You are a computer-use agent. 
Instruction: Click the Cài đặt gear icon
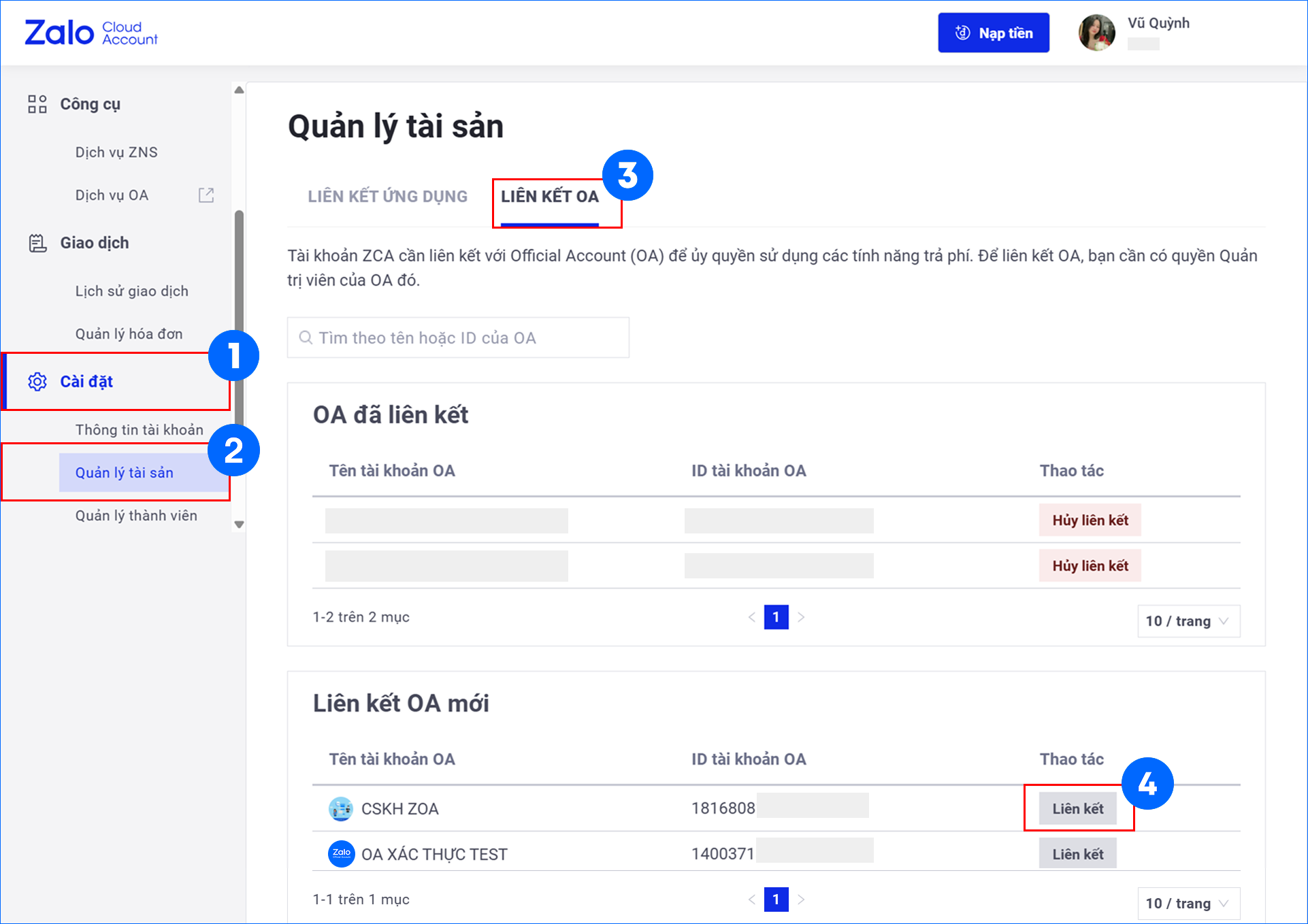point(37,382)
